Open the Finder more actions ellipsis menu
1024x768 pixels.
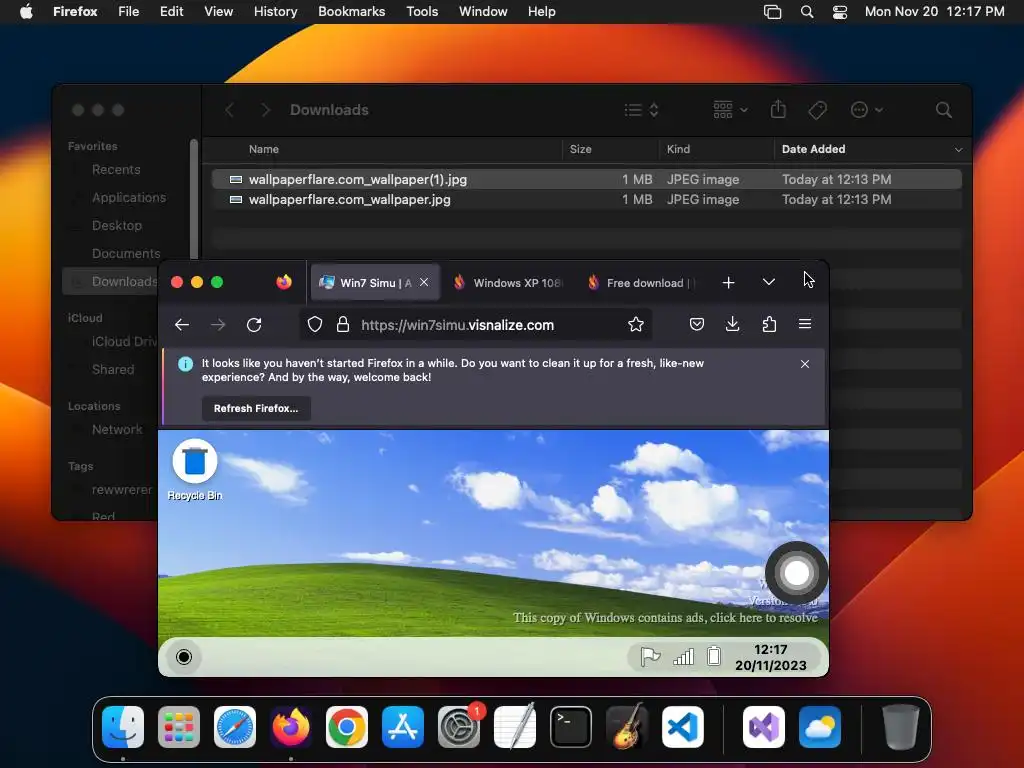(x=866, y=110)
